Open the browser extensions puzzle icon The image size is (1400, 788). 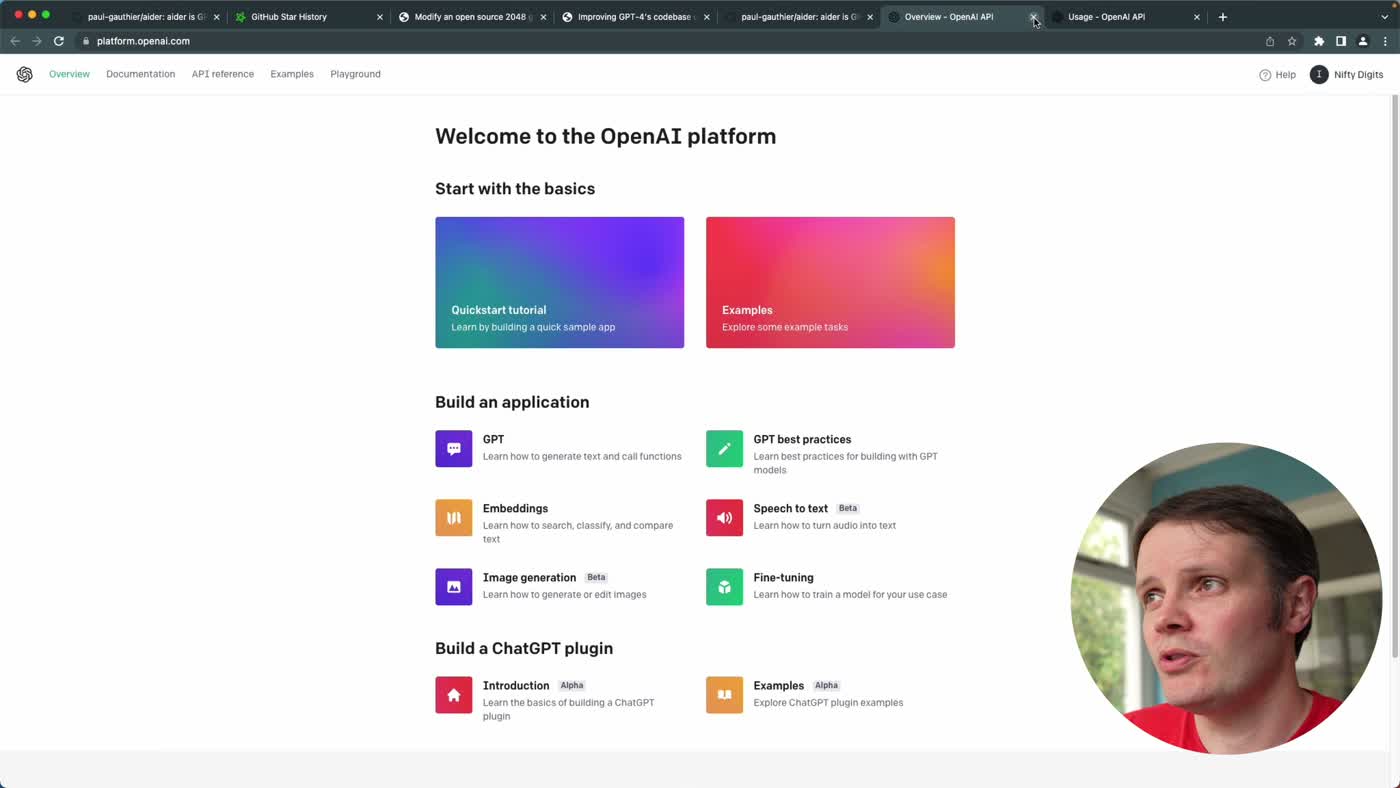click(x=1319, y=41)
